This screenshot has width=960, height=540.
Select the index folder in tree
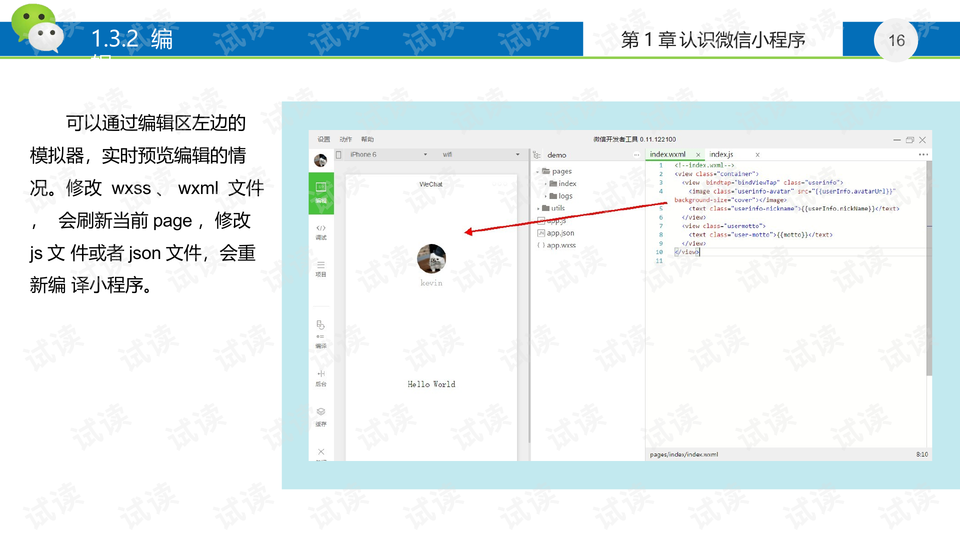[x=563, y=184]
